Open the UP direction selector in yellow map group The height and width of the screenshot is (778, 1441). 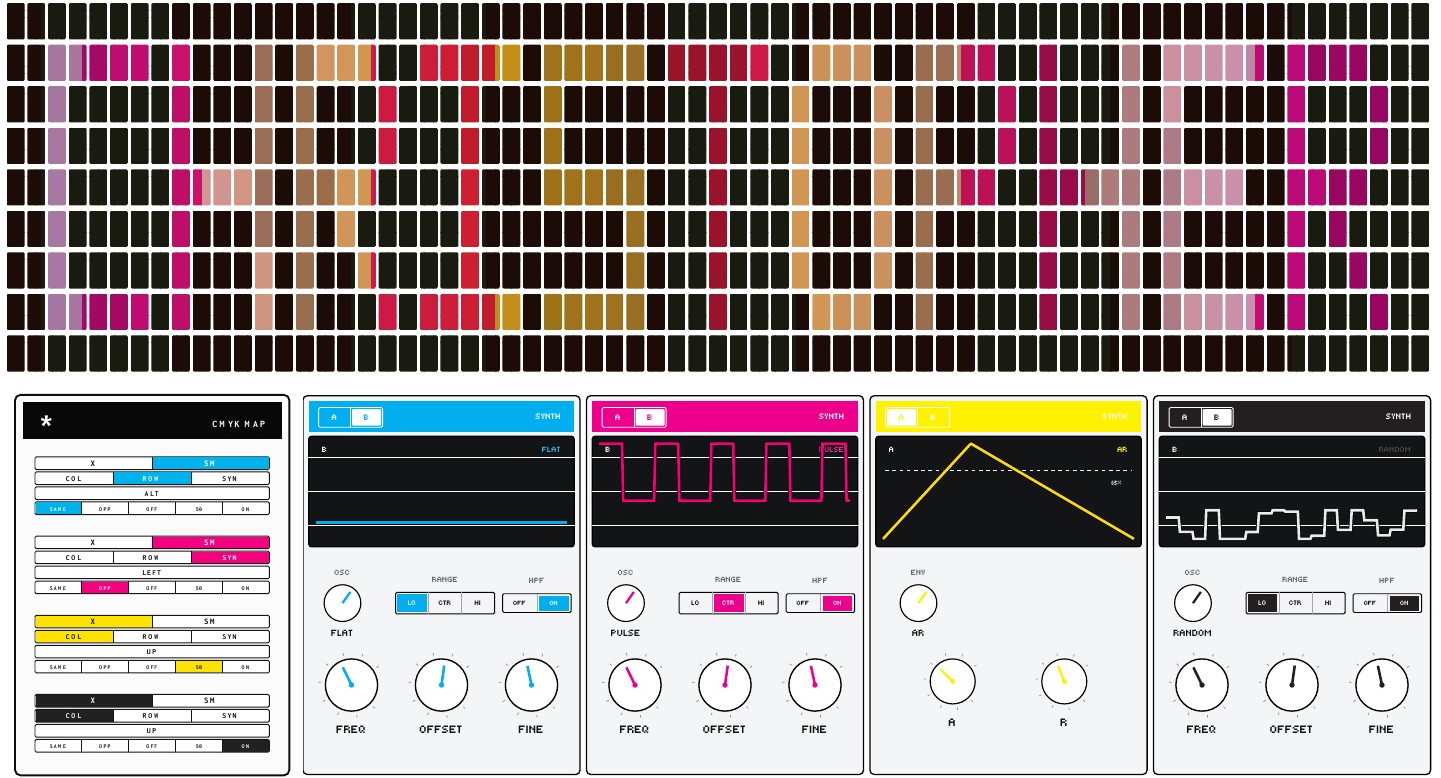point(152,651)
